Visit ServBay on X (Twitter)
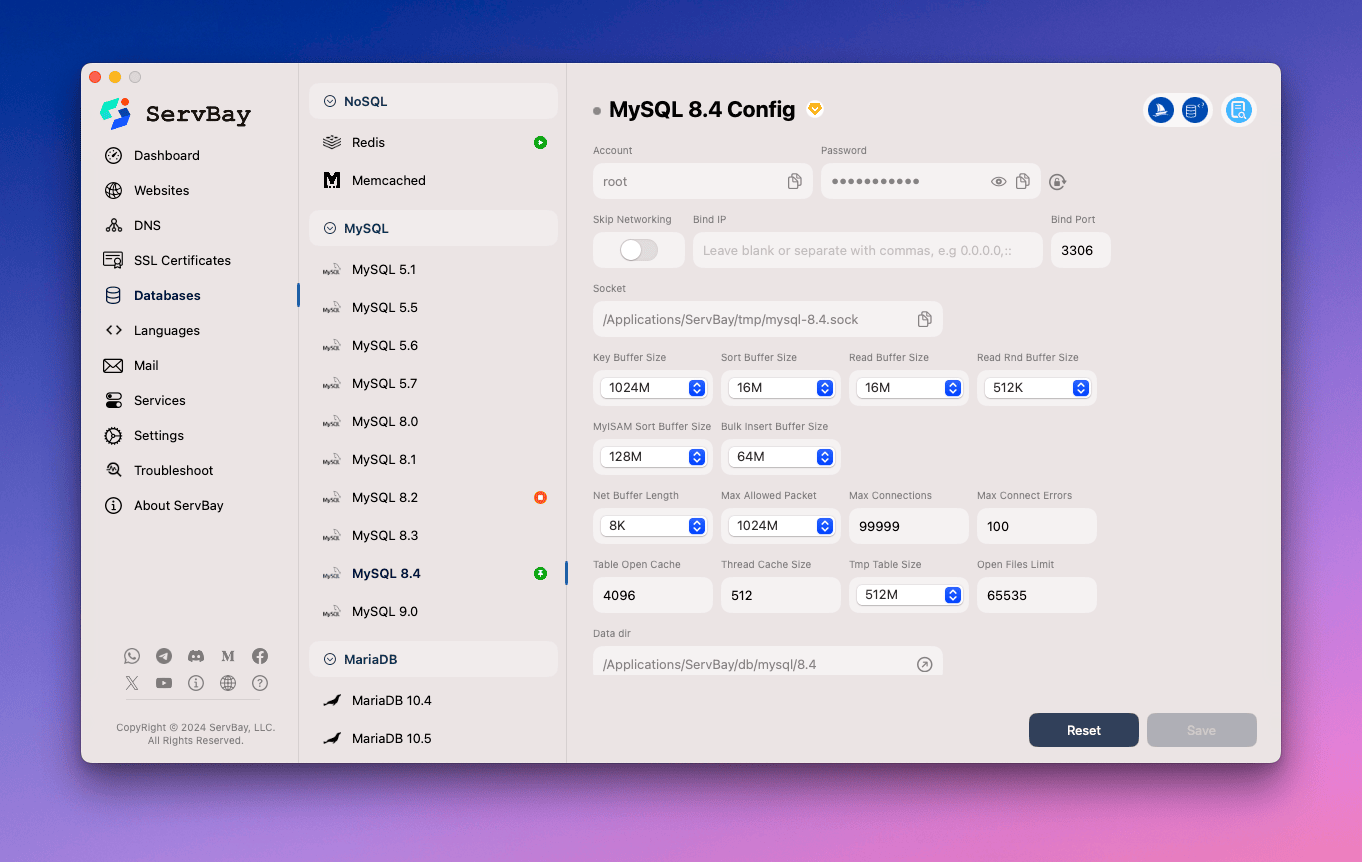This screenshot has height=862, width=1362. [x=131, y=683]
